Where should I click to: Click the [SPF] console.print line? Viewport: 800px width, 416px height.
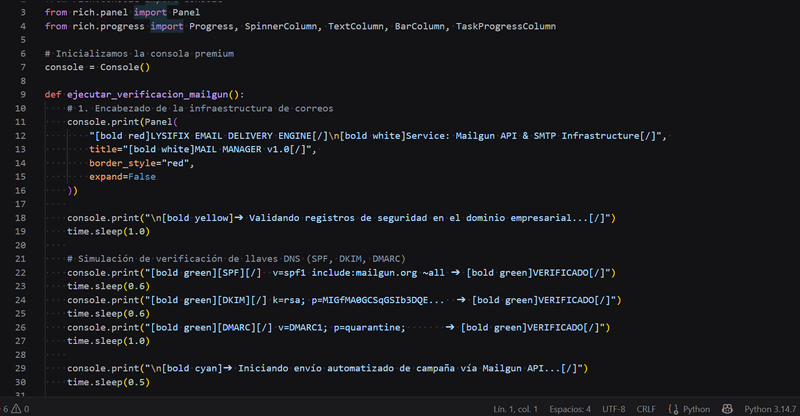click(341, 273)
